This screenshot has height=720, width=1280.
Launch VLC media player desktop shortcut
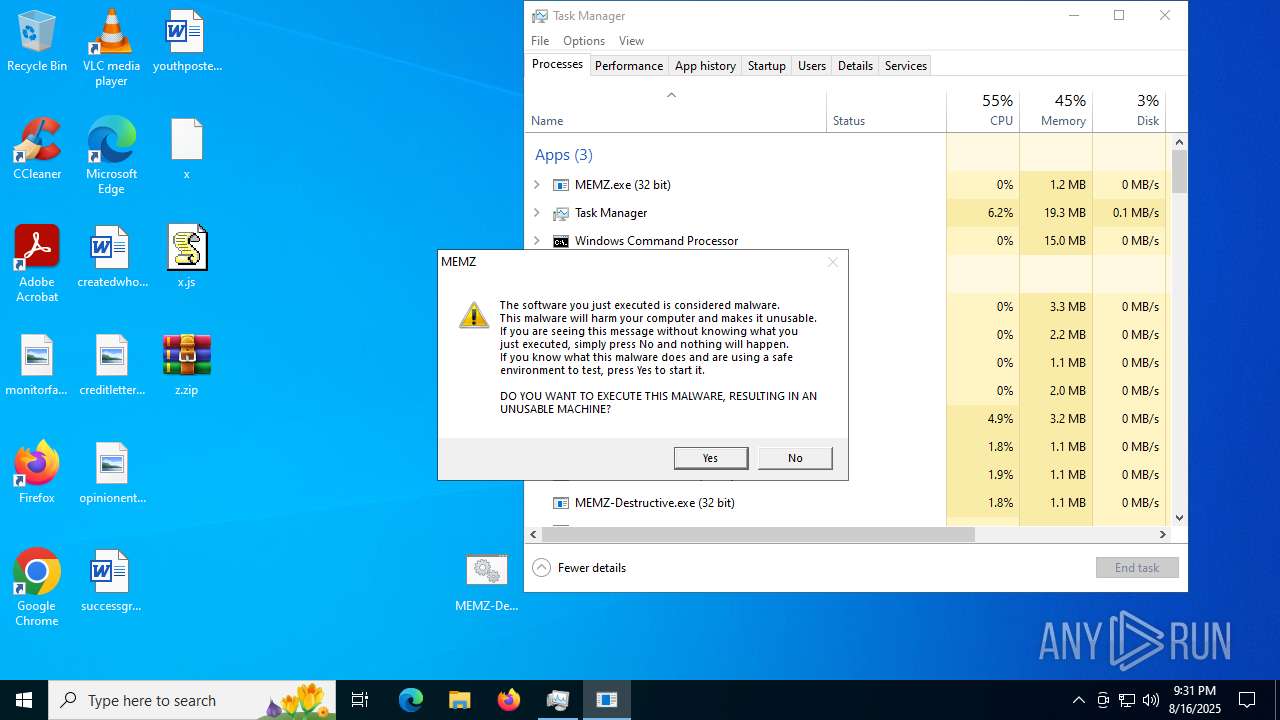tap(111, 48)
